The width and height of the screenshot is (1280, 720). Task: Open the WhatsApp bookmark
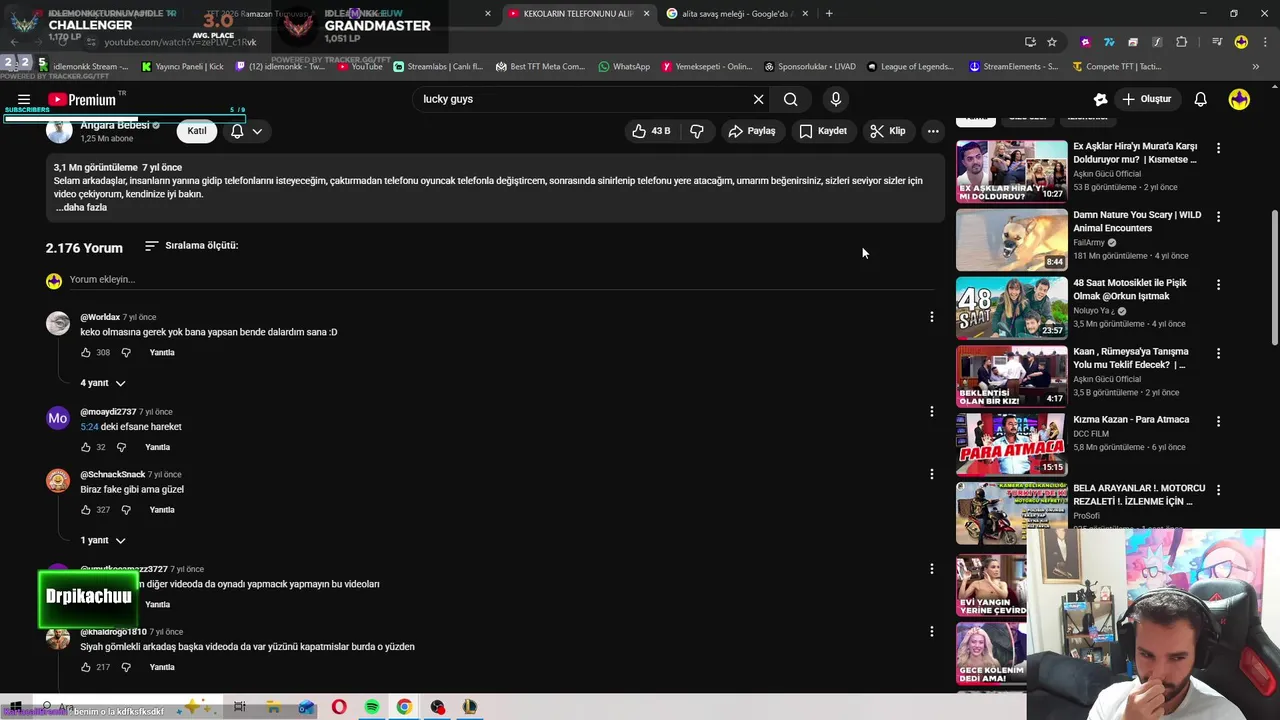(624, 67)
